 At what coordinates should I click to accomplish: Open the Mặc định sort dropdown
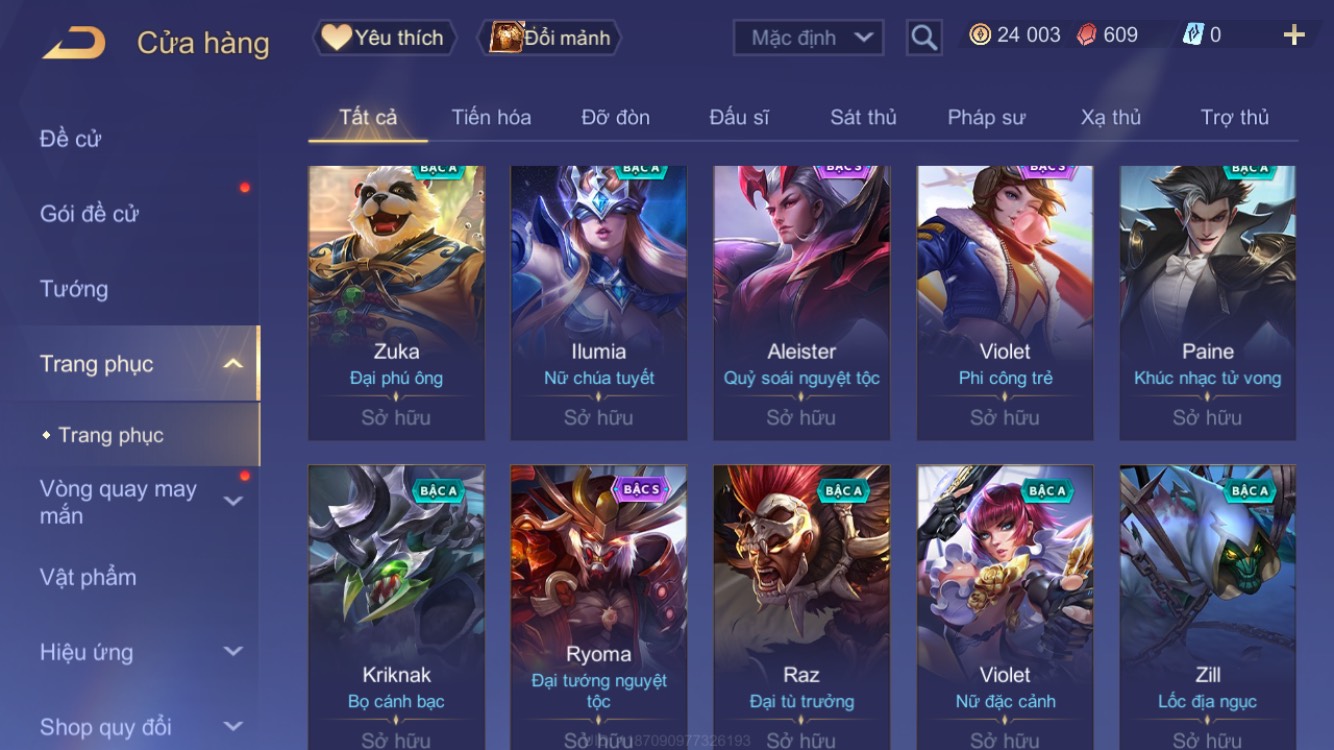tap(809, 38)
